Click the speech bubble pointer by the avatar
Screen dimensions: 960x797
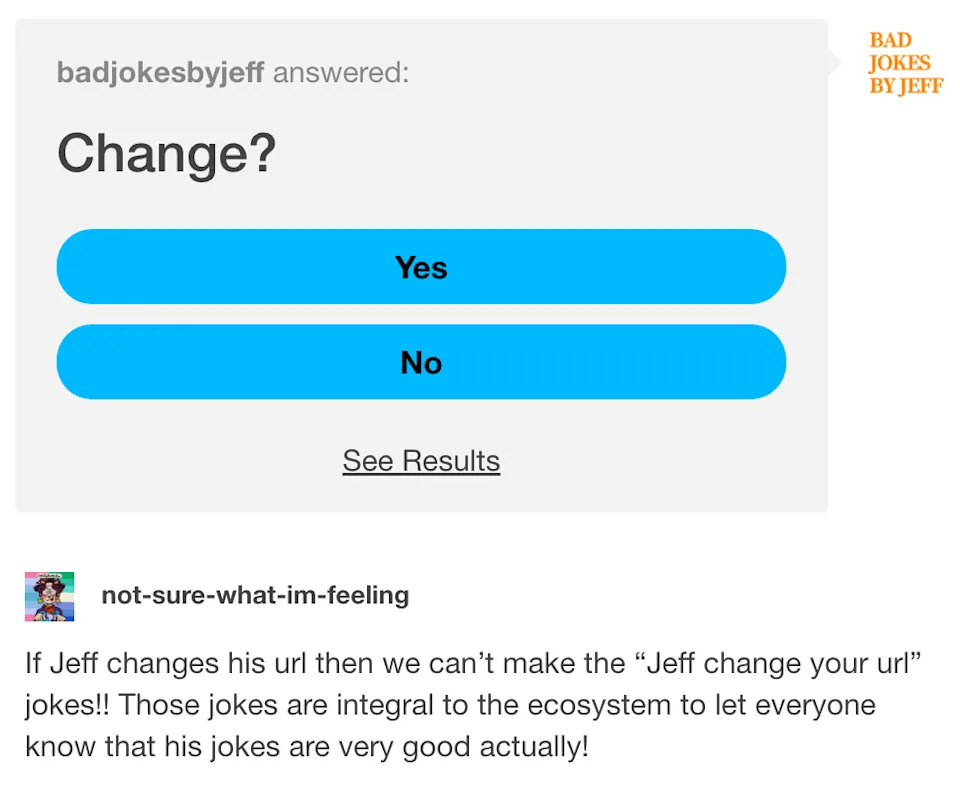point(834,62)
